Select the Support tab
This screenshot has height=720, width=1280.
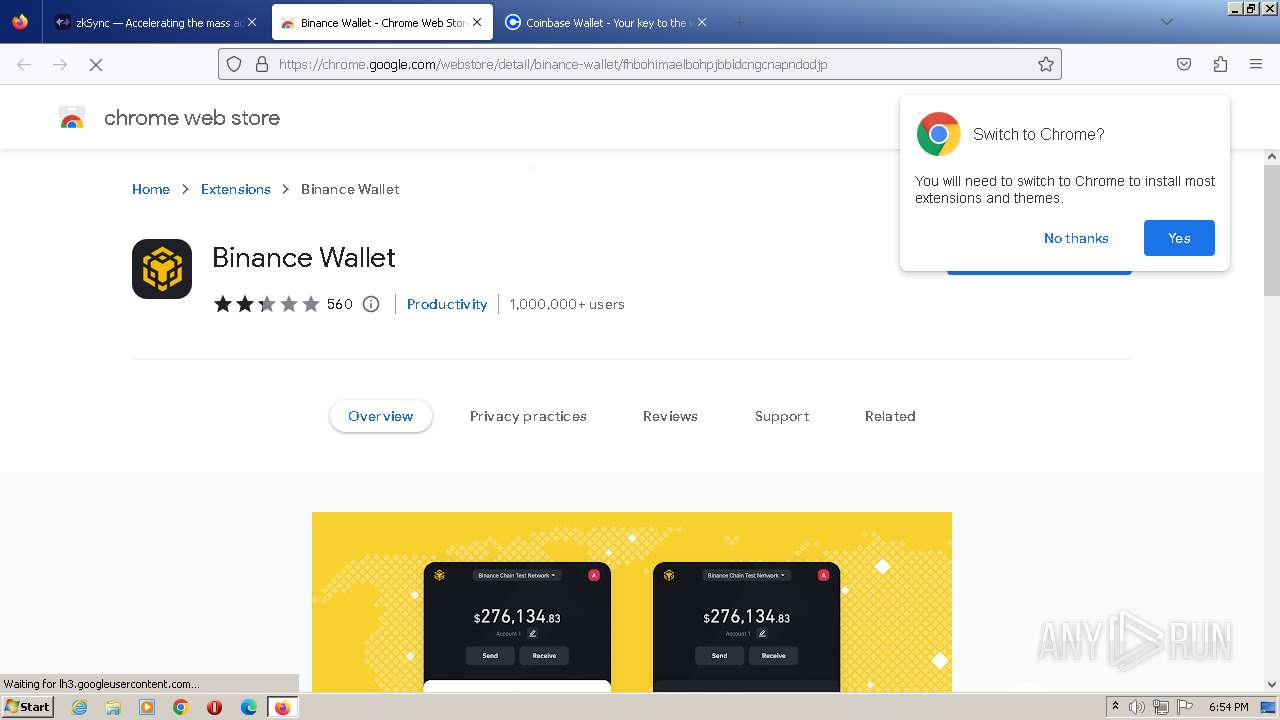click(x=782, y=416)
